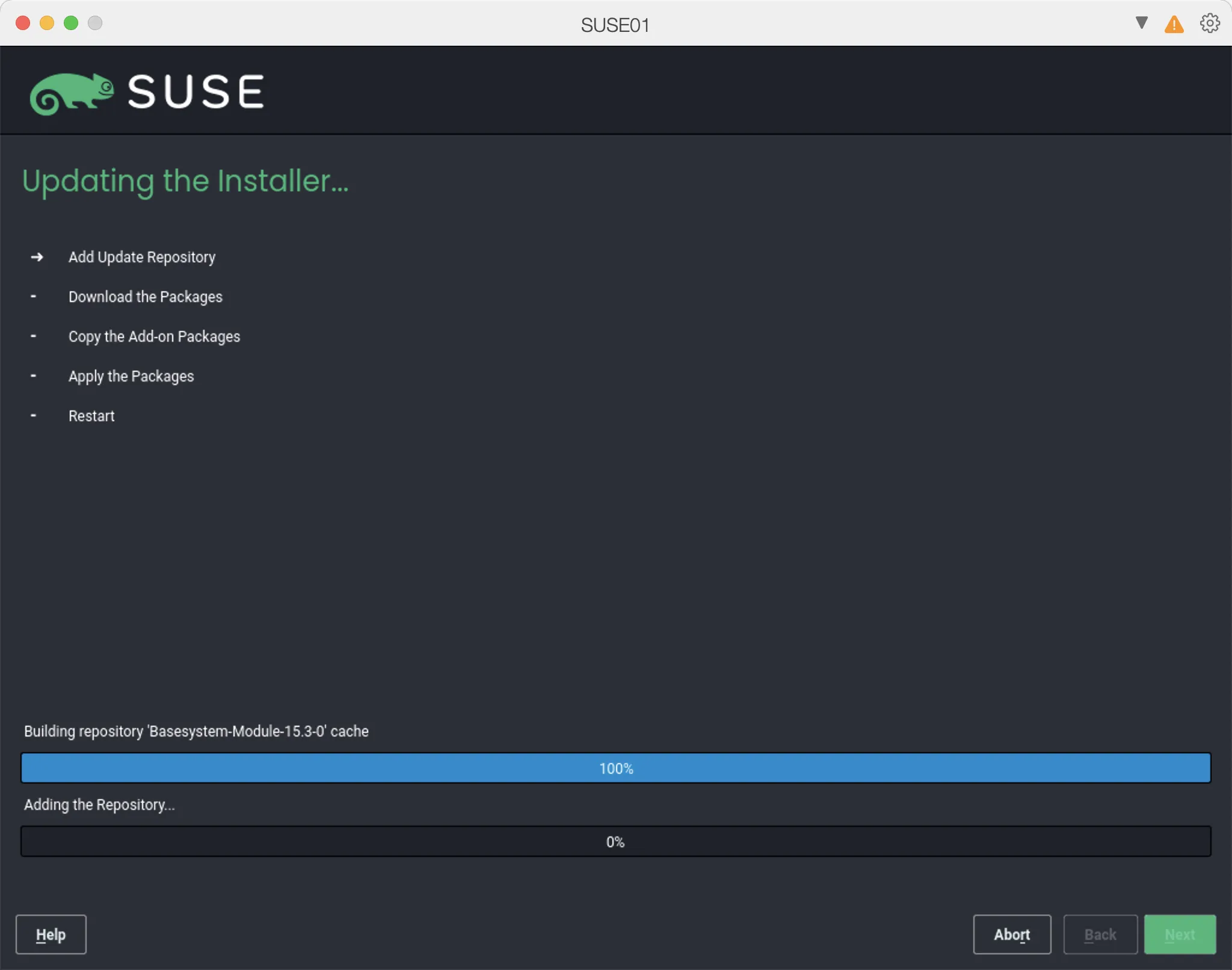Select the dash icon beside Download the Packages
Screen dimensions: 1232x970
(x=34, y=296)
